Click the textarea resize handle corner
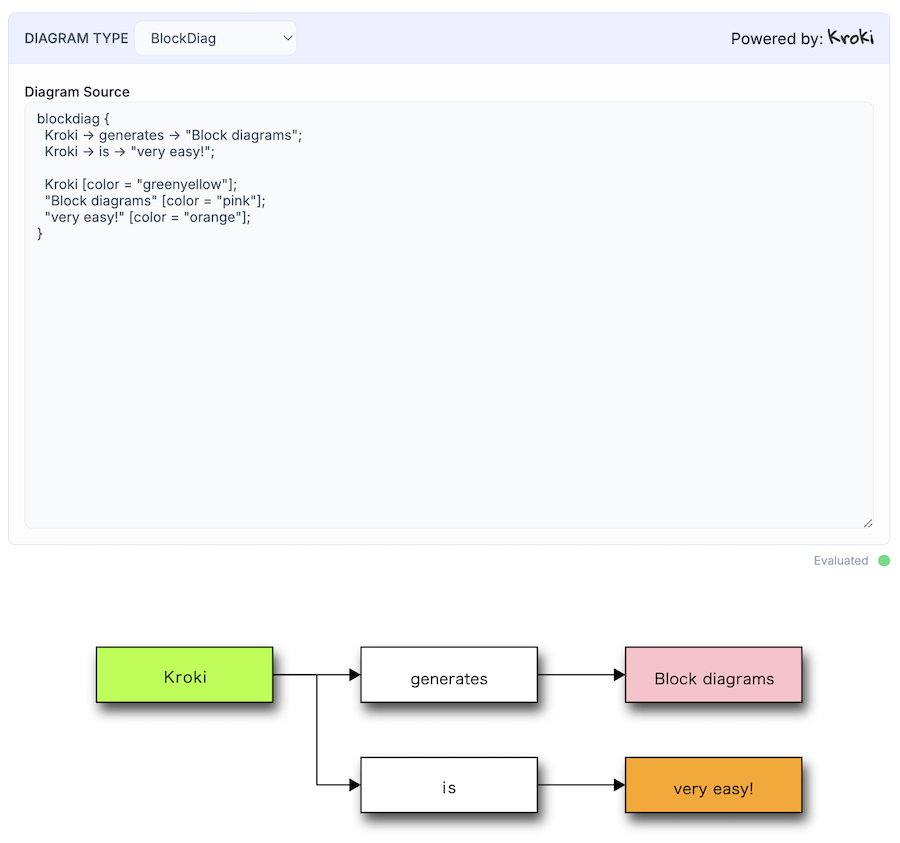 click(x=868, y=523)
